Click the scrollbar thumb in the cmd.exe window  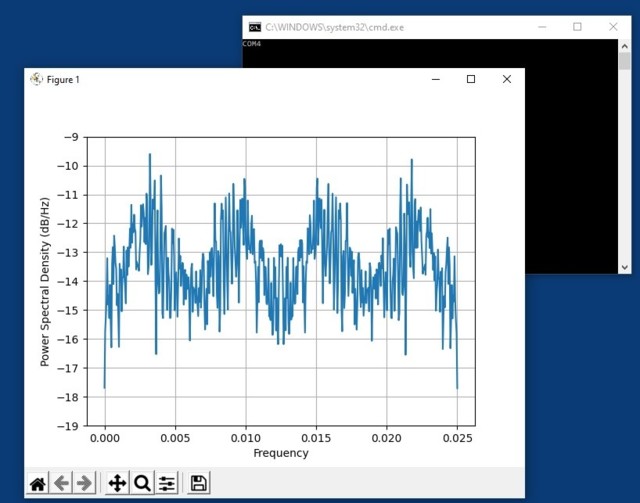(x=624, y=61)
